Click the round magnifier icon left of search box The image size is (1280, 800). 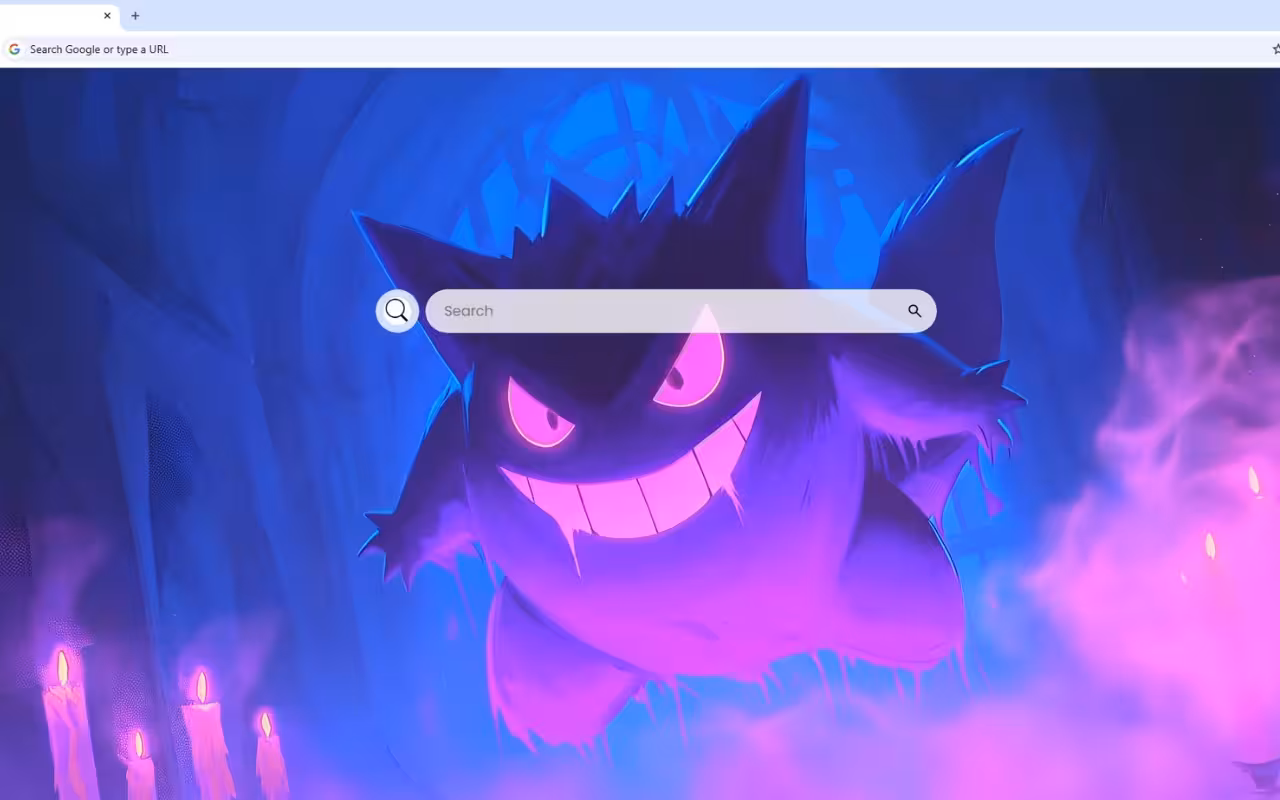click(x=397, y=311)
